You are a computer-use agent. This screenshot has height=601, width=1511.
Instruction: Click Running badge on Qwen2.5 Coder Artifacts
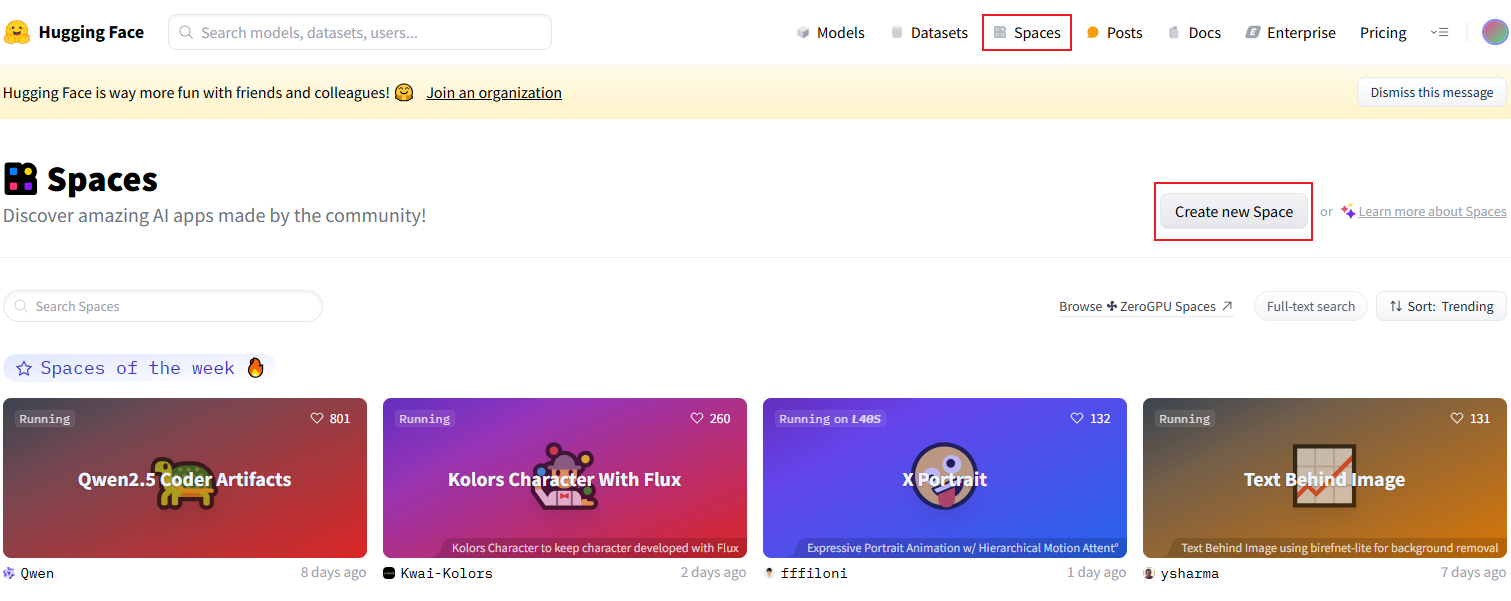pos(45,418)
